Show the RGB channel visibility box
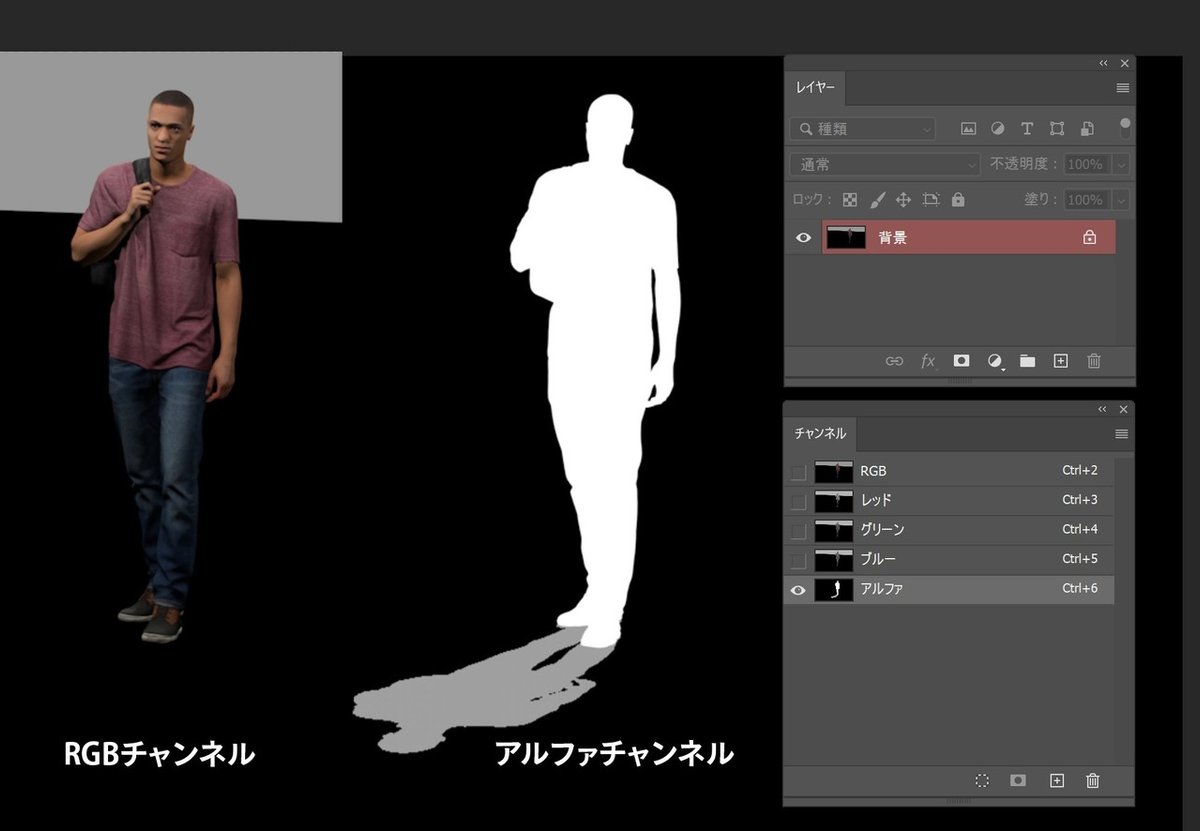The image size is (1200, 831). (798, 472)
